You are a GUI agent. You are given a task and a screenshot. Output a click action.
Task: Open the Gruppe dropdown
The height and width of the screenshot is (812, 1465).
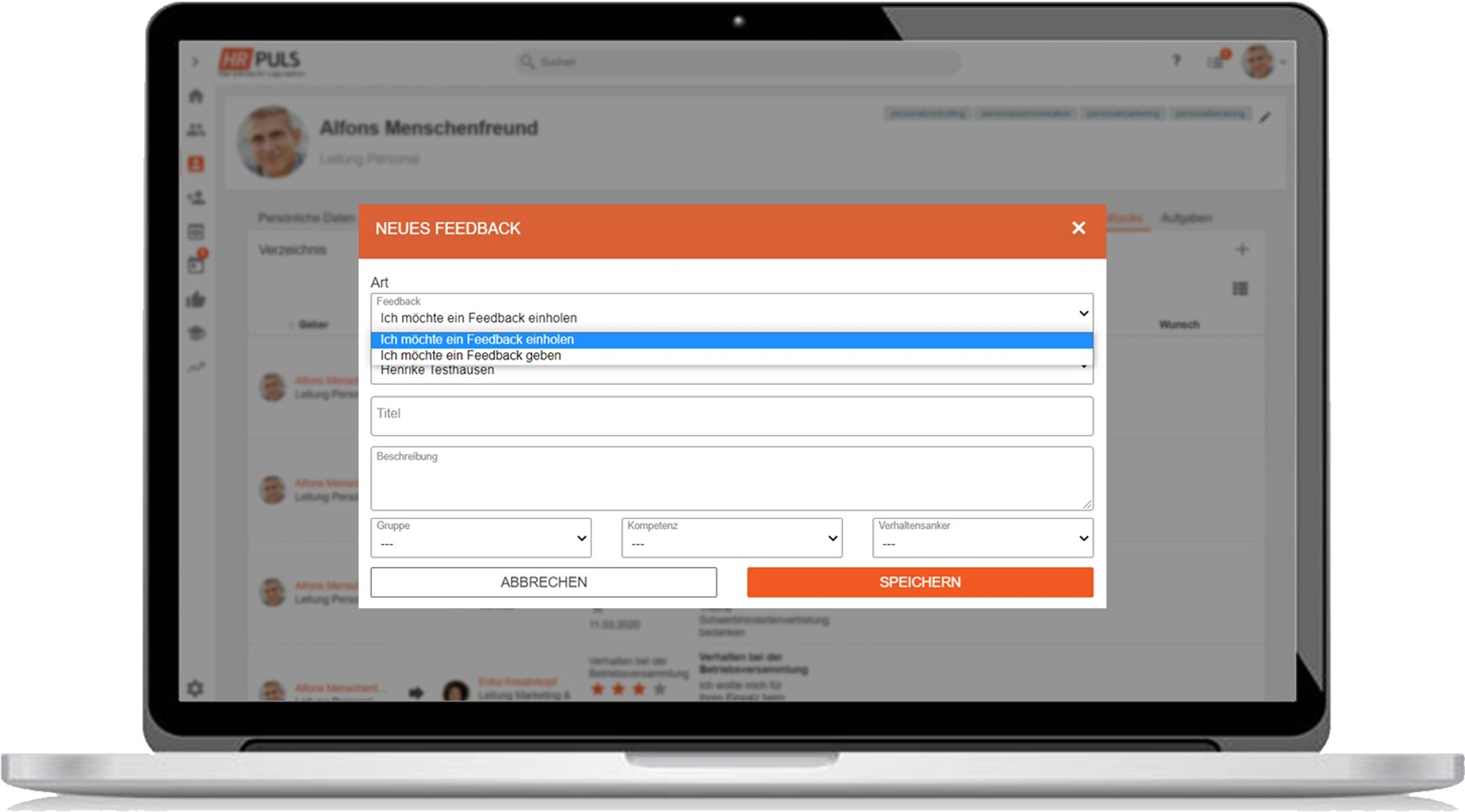pyautogui.click(x=481, y=538)
